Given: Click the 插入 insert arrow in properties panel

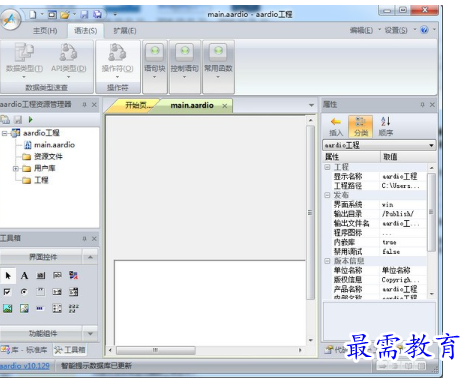Looking at the screenshot, I should click(336, 126).
